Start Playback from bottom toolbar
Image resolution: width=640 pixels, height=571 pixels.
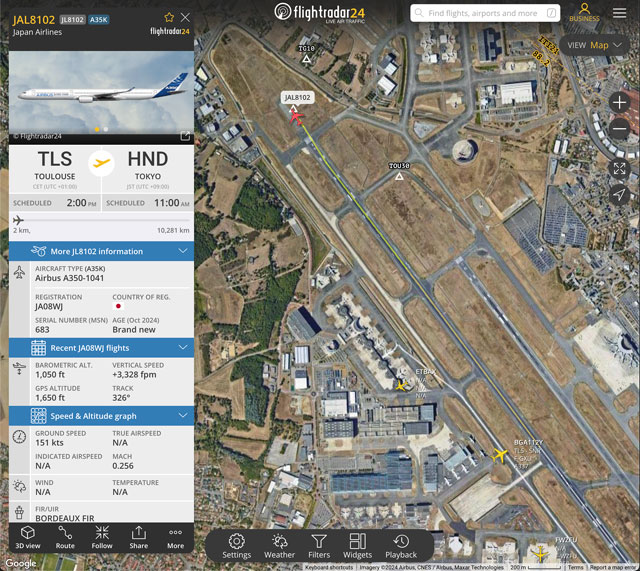[401, 546]
